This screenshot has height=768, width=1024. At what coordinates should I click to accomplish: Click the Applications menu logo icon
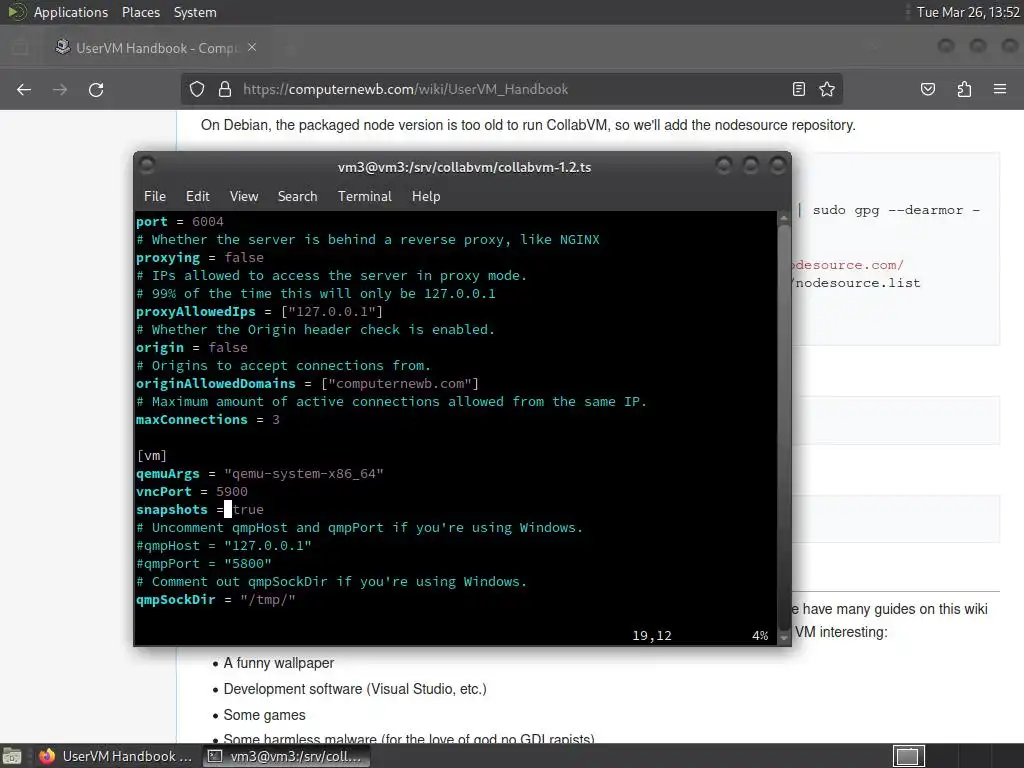[x=16, y=12]
